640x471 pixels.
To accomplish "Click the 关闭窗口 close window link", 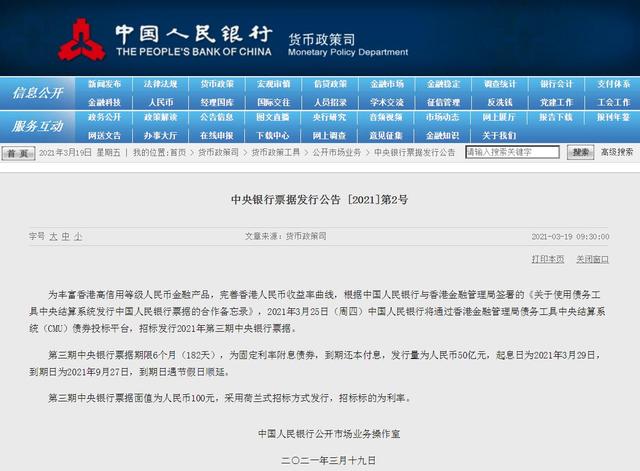I will click(592, 258).
